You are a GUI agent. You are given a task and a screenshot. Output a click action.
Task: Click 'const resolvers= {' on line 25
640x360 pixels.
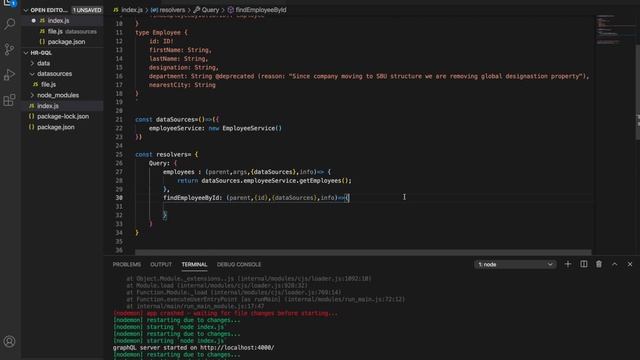pos(167,154)
